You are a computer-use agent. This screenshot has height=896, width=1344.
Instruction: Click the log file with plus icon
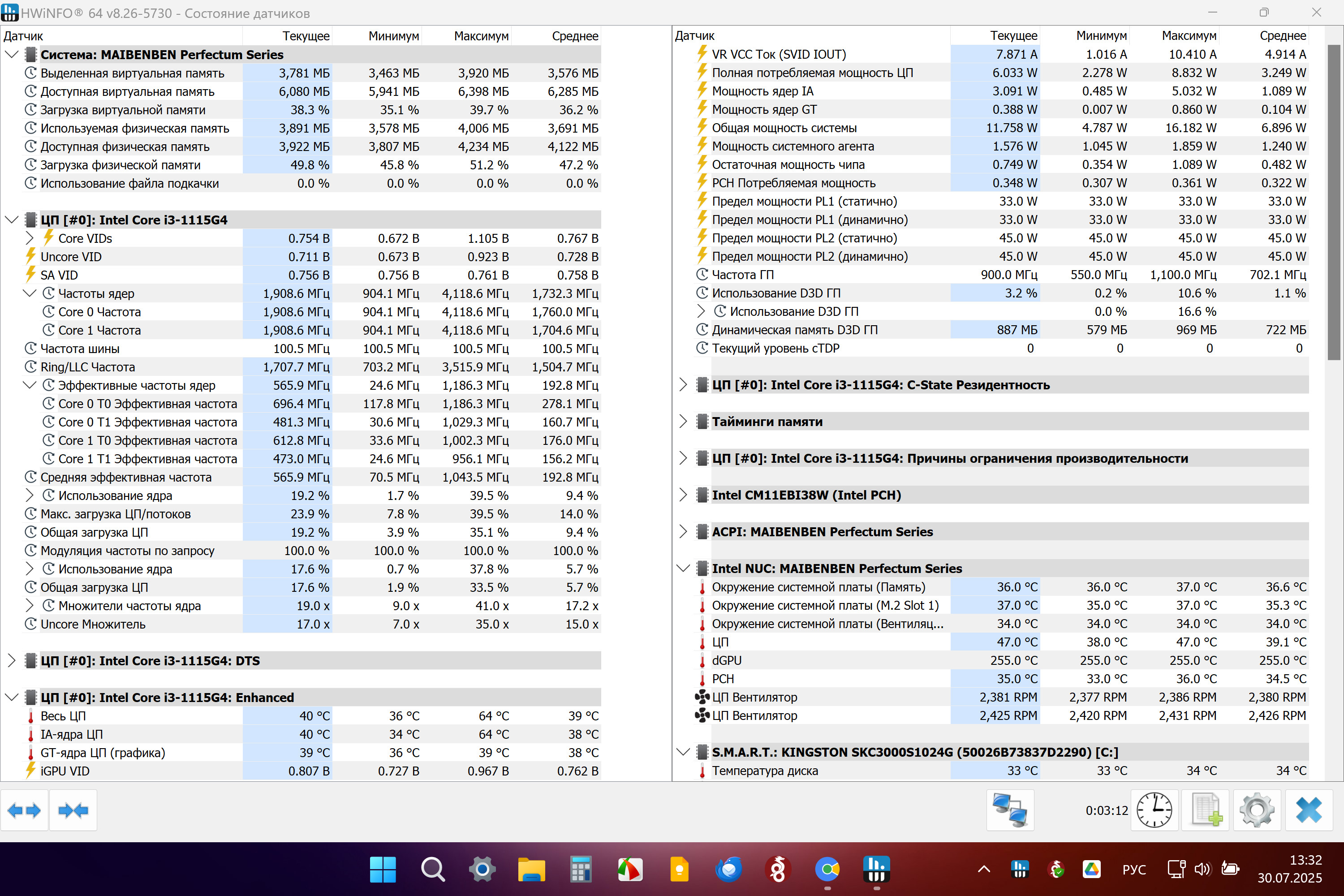click(1205, 810)
